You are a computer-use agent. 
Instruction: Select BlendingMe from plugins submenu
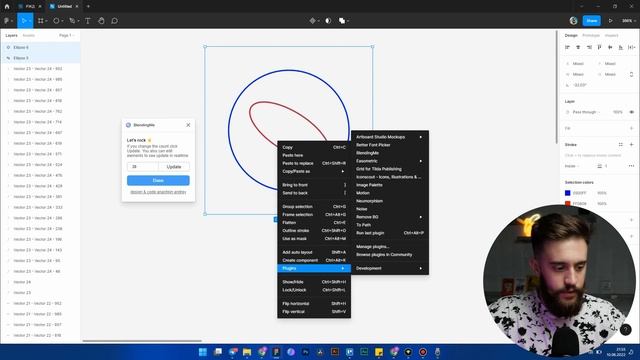pos(389,153)
